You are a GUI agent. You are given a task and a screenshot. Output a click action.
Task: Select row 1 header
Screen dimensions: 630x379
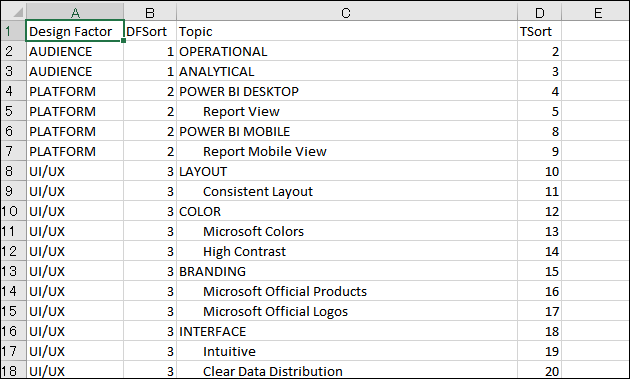tap(13, 31)
